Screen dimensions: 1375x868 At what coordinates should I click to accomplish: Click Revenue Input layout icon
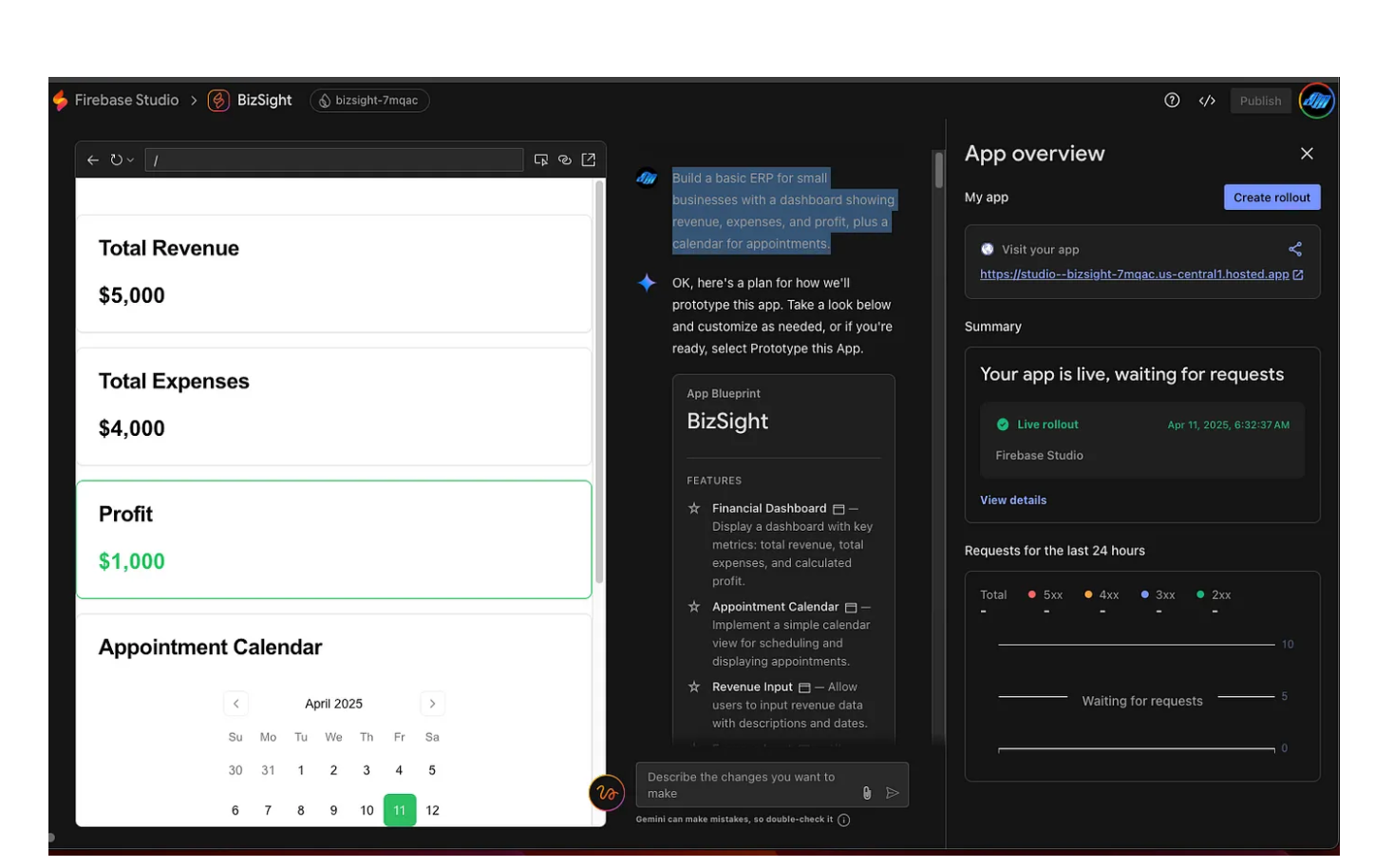804,688
